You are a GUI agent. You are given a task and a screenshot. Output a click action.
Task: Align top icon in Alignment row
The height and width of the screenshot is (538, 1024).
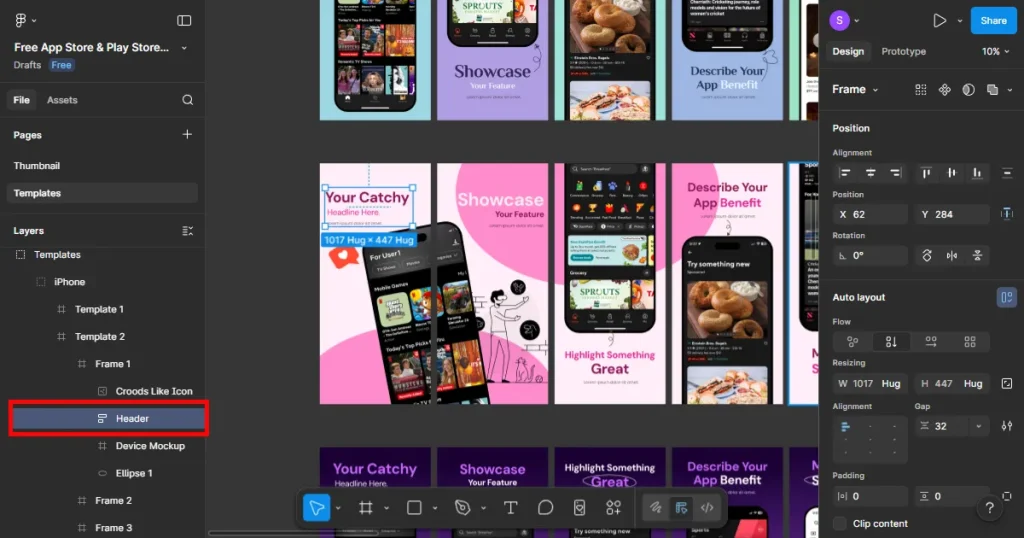[x=926, y=173]
